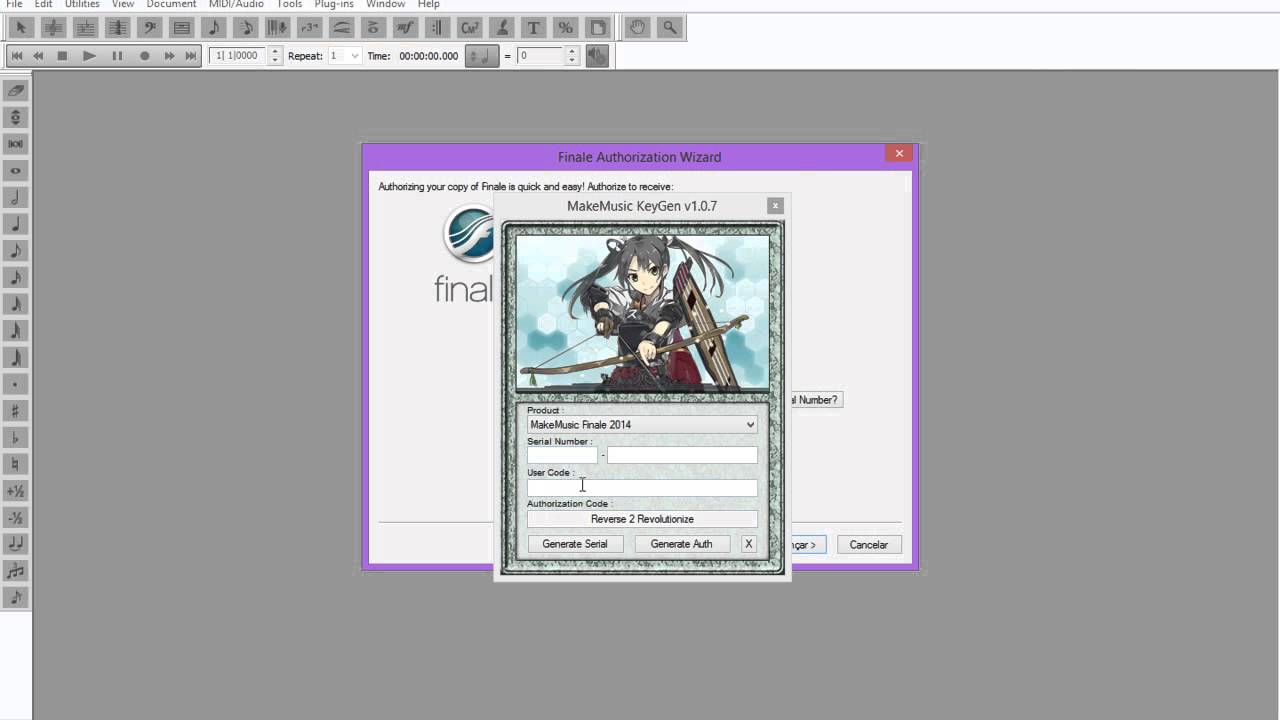Select the HyperScribe tool
1280x720 pixels.
point(277,28)
